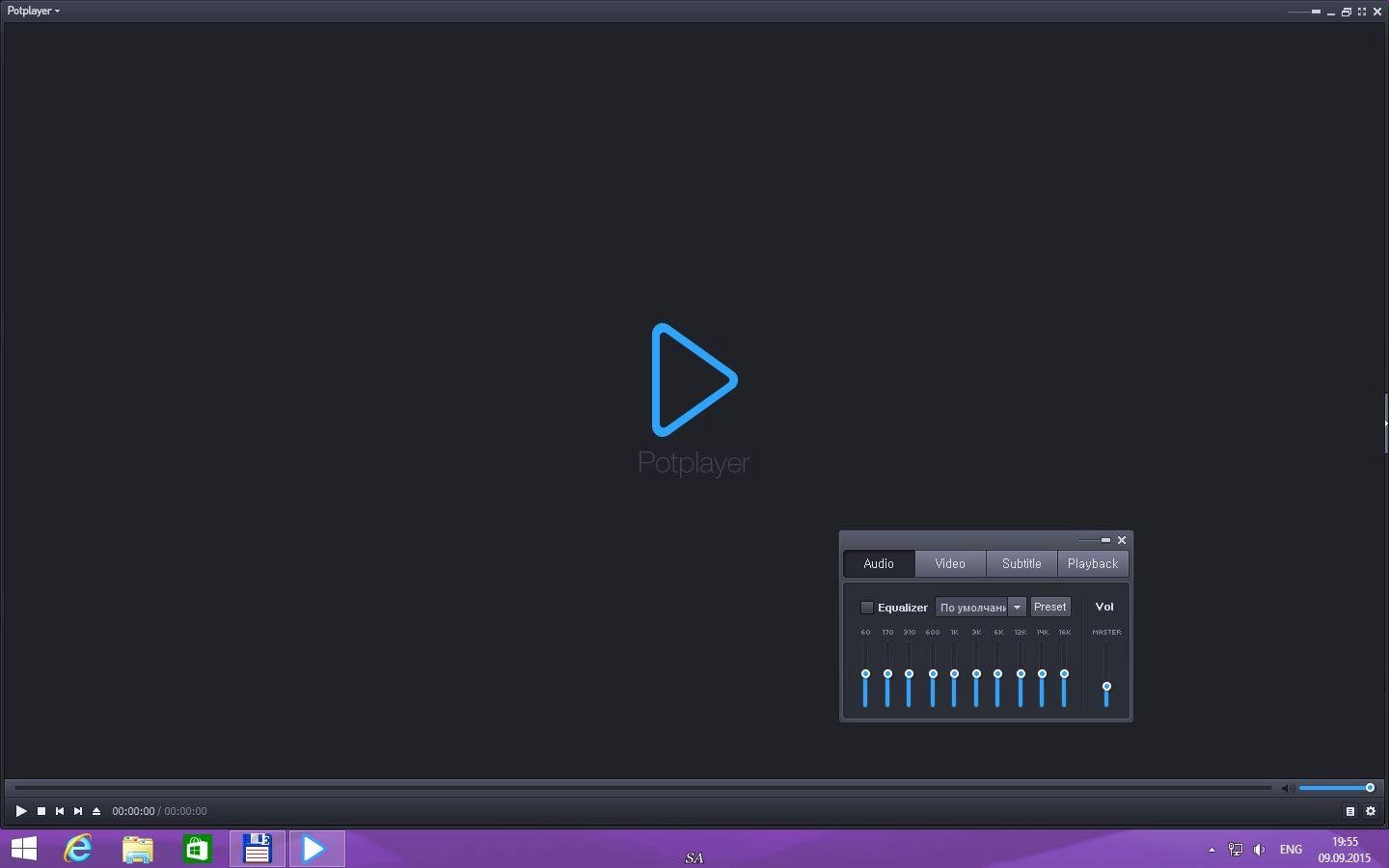Viewport: 1389px width, 868px height.
Task: Open the Windows Start menu
Action: (24, 849)
